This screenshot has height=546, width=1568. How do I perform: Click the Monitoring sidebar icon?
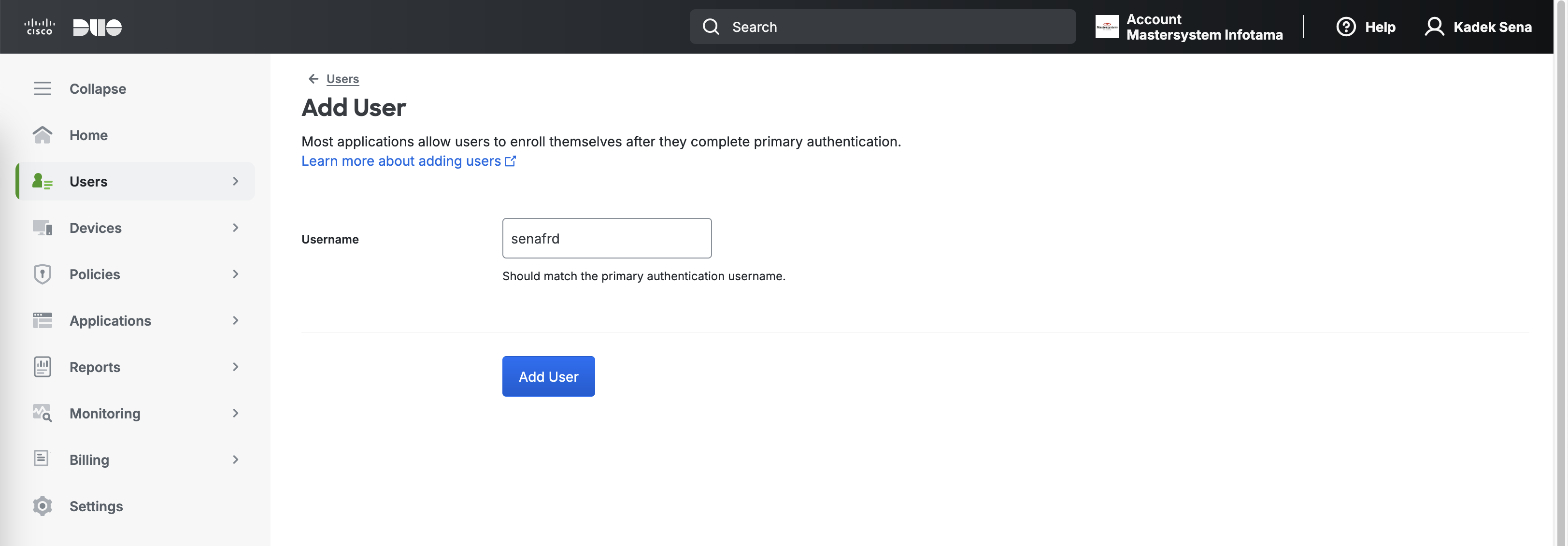coord(42,413)
